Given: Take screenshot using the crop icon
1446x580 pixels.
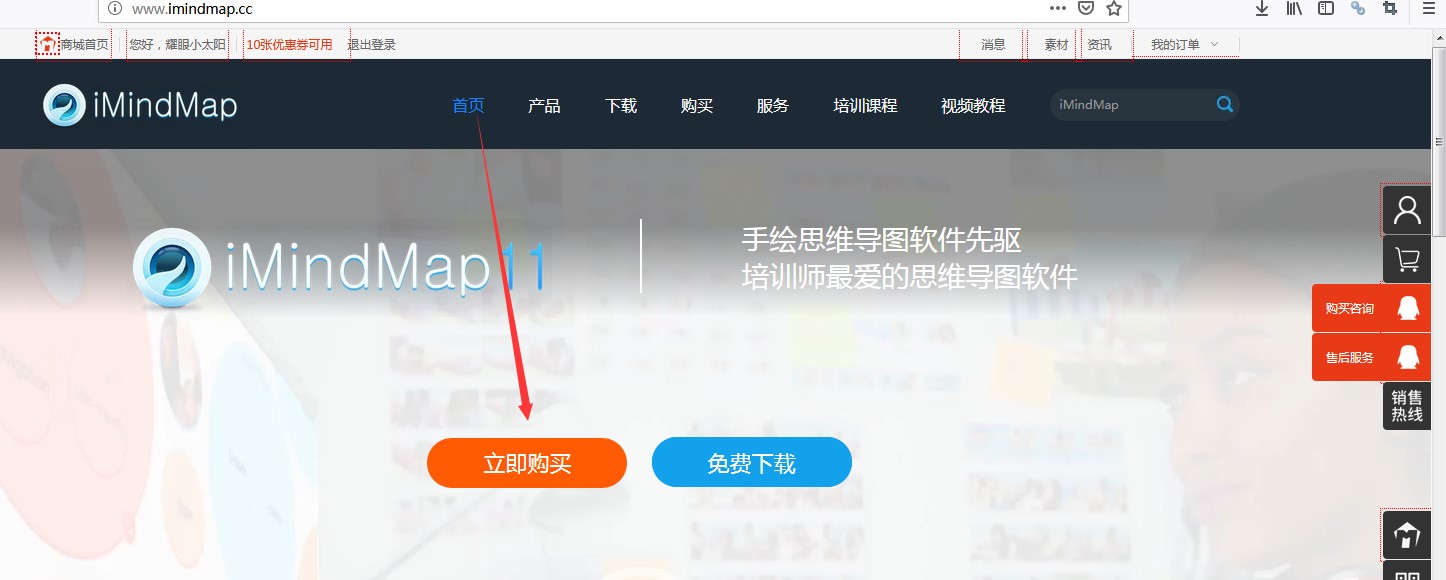Looking at the screenshot, I should click(x=1389, y=9).
